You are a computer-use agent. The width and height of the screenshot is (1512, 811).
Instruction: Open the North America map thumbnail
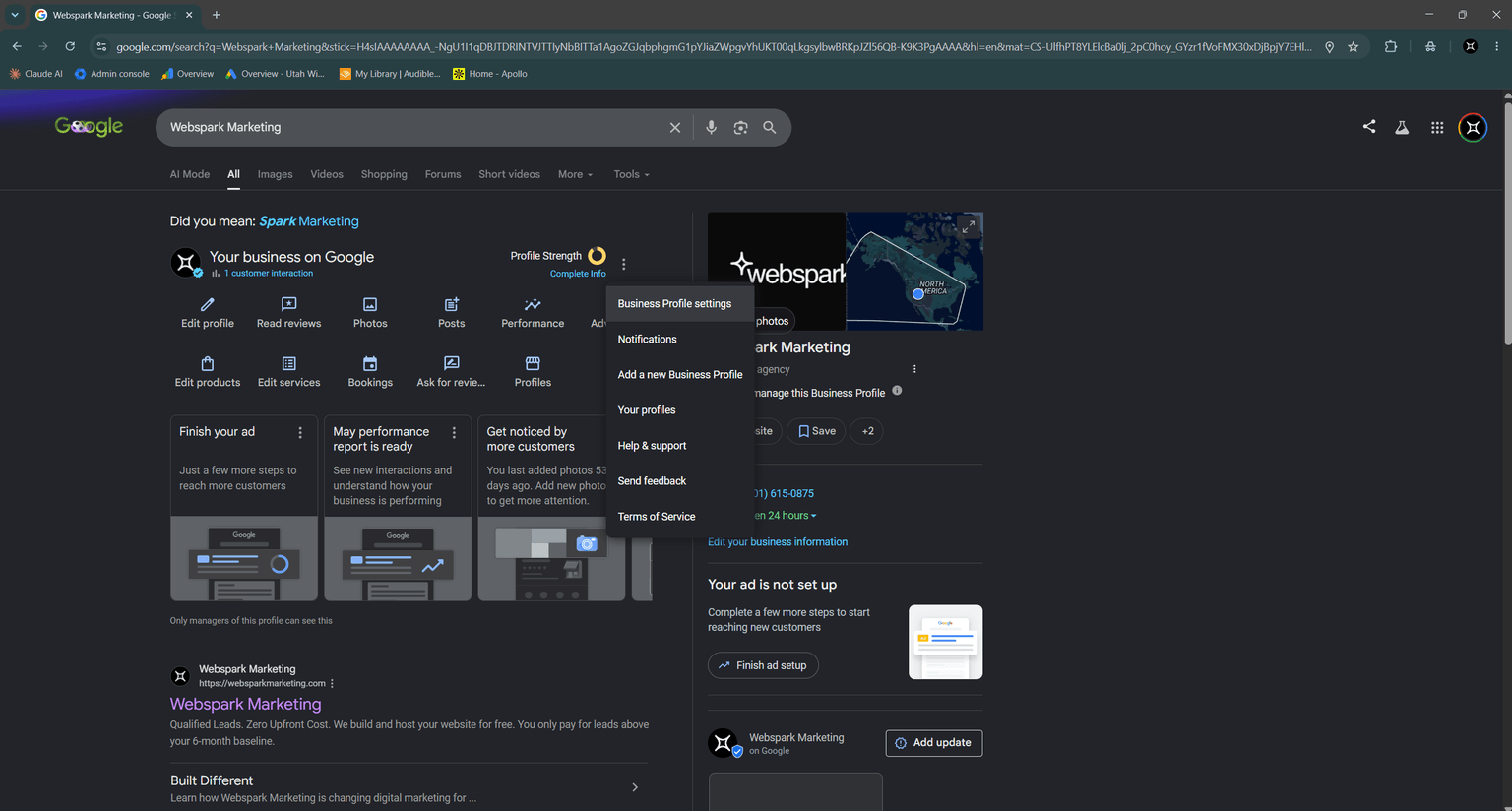point(914,271)
